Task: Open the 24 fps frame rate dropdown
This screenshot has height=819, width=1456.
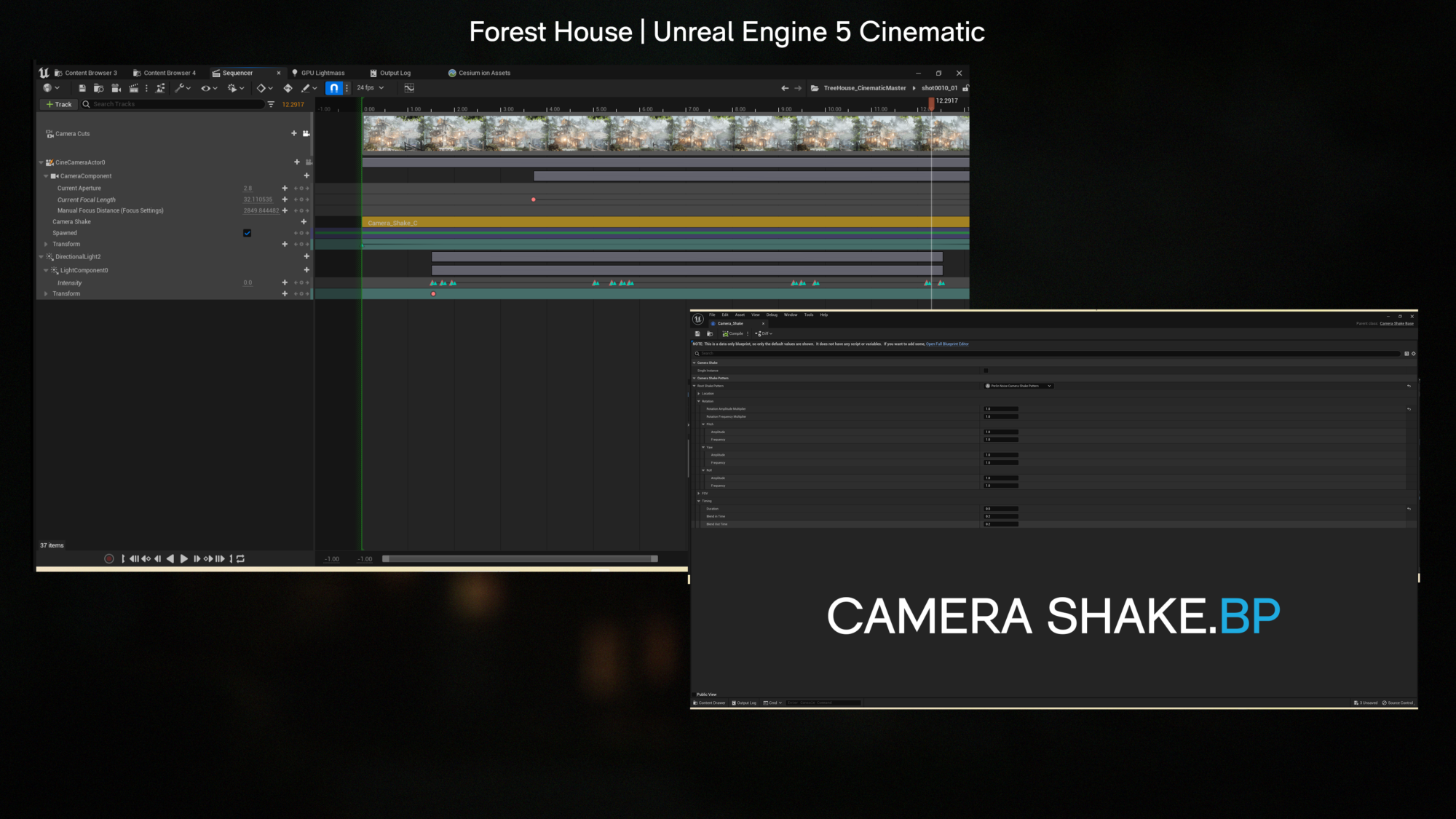Action: pos(370,88)
